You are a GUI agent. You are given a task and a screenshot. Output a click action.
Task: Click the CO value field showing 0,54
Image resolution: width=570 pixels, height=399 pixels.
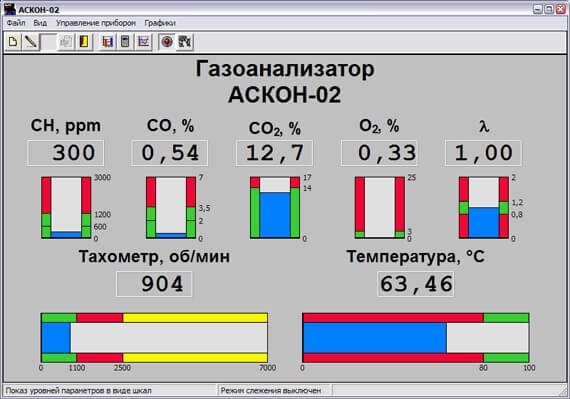170,153
